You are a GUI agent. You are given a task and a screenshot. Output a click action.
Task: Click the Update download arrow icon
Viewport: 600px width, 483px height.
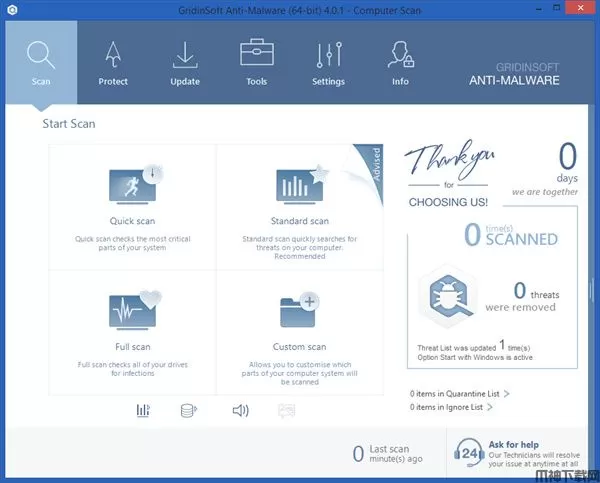point(185,55)
